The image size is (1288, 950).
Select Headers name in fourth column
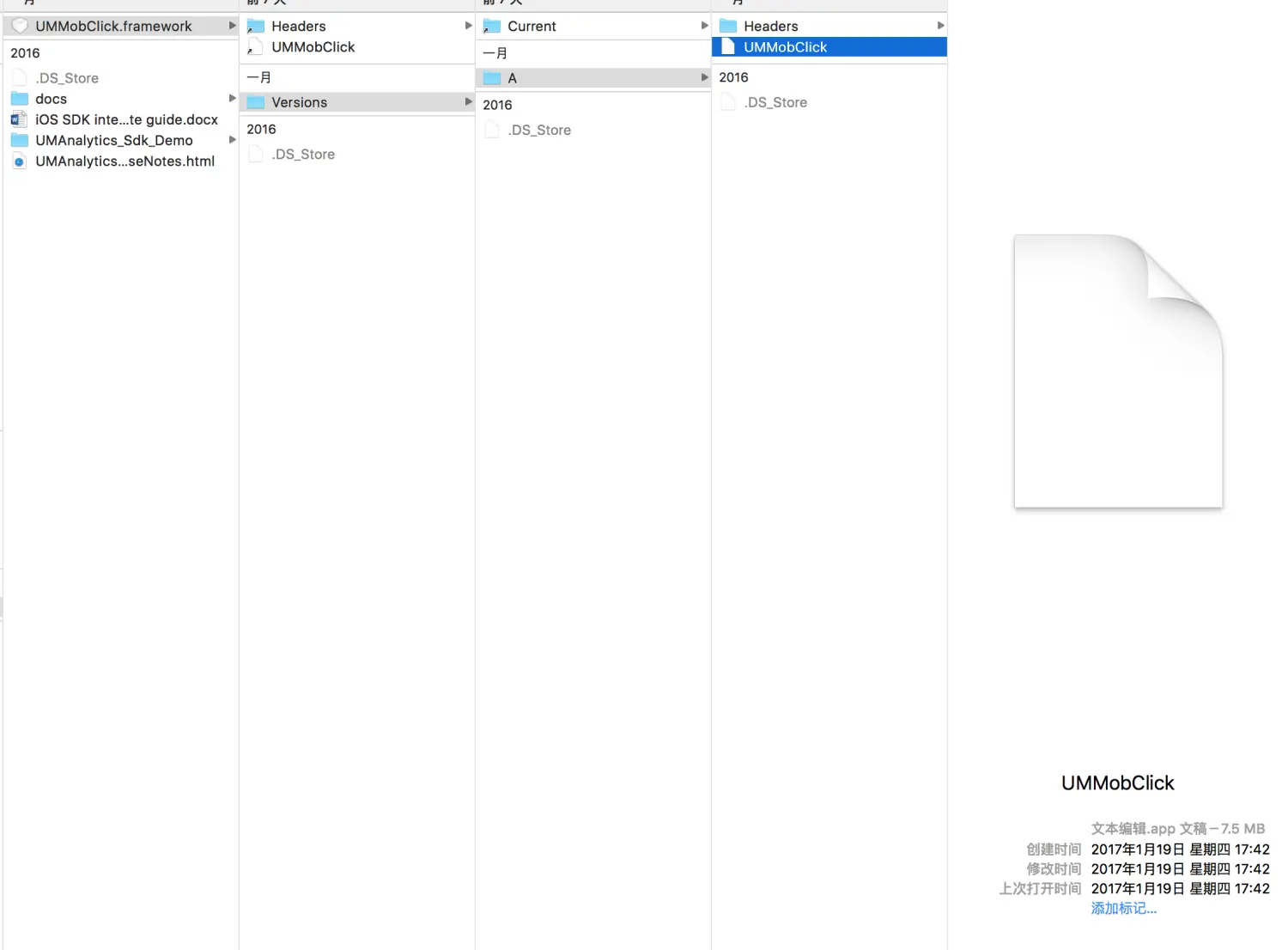coord(771,26)
